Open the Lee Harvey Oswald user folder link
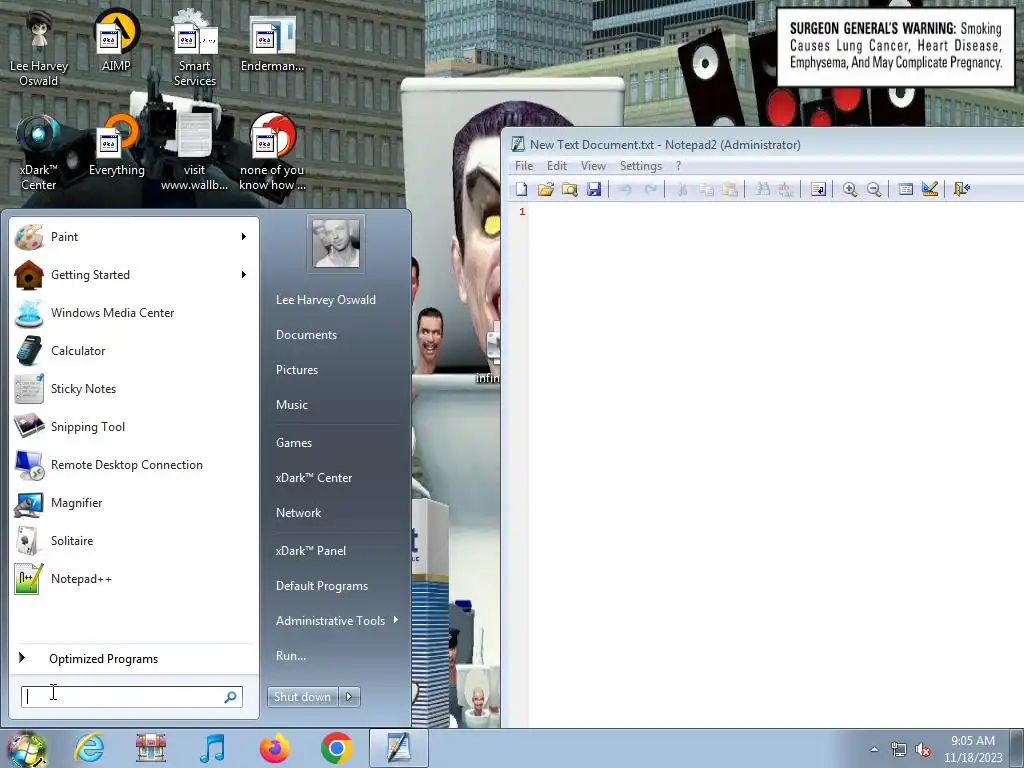The height and width of the screenshot is (768, 1024). pyautogui.click(x=326, y=300)
